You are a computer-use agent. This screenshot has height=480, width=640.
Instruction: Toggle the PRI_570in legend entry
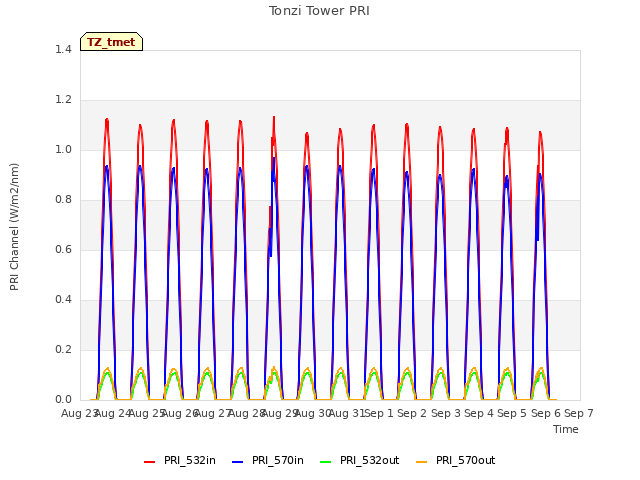click(x=268, y=460)
